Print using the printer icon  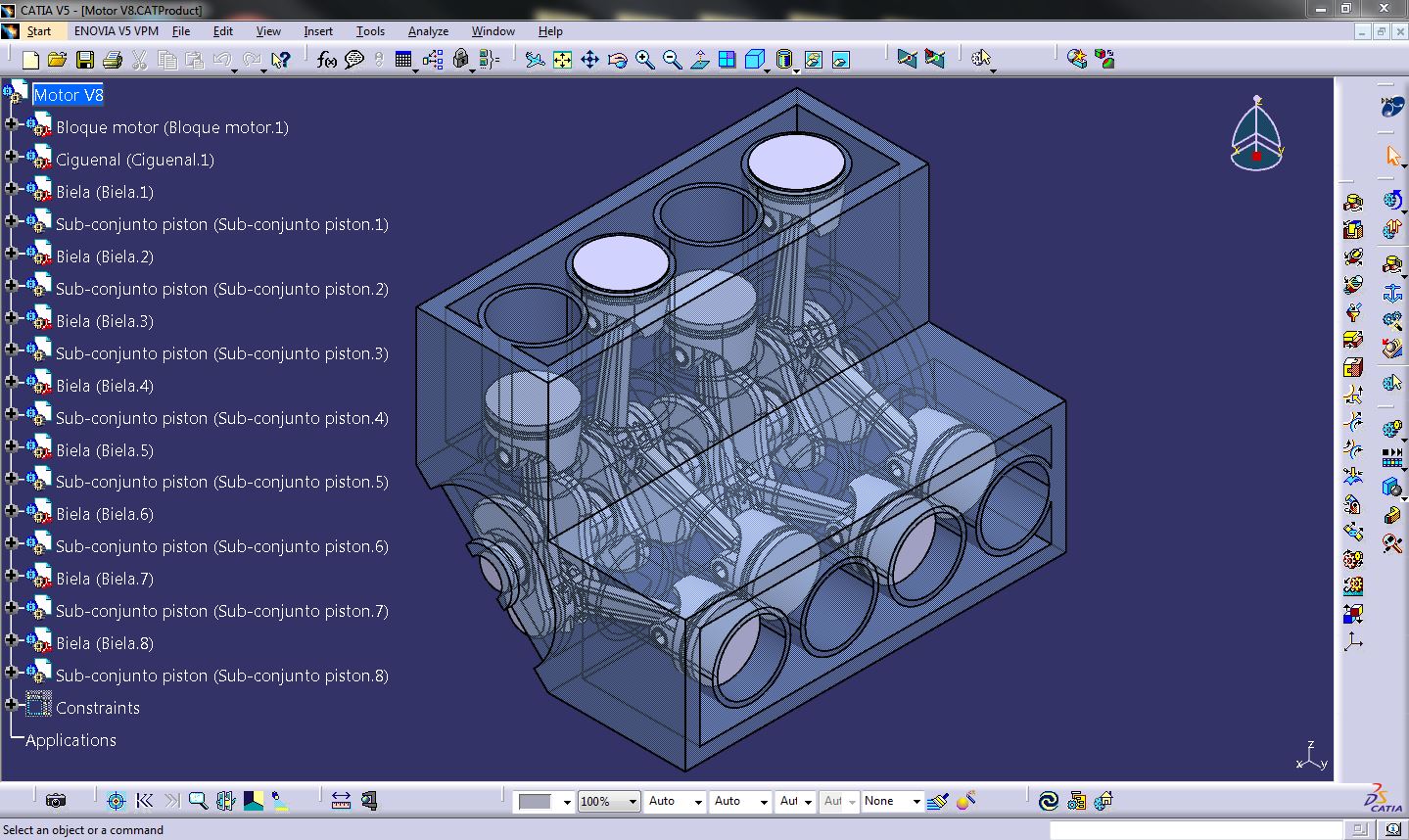(x=113, y=60)
